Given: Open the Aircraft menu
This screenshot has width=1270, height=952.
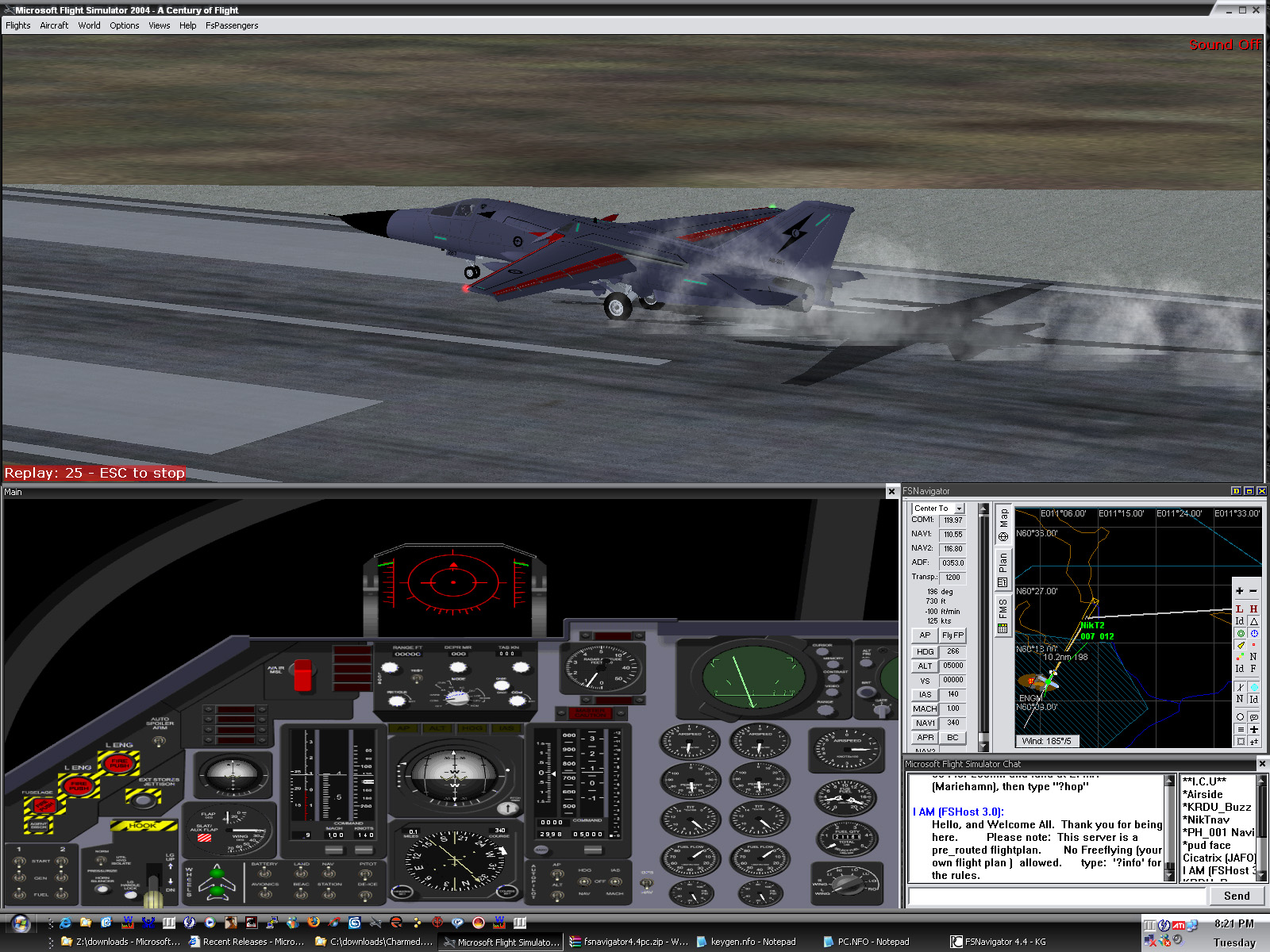Looking at the screenshot, I should tap(54, 25).
